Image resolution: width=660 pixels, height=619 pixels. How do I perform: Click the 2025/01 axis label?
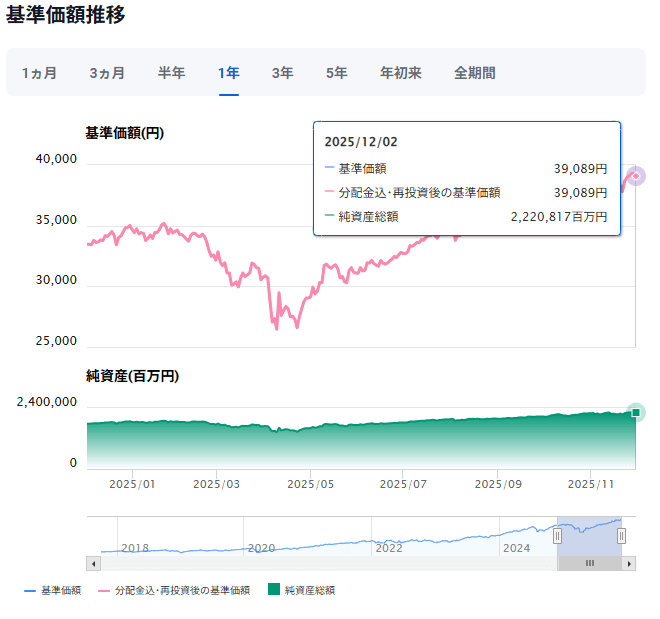coord(132,484)
